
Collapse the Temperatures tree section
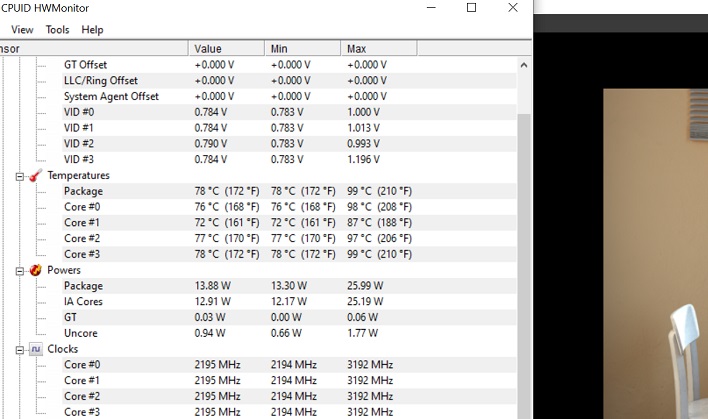click(19, 177)
